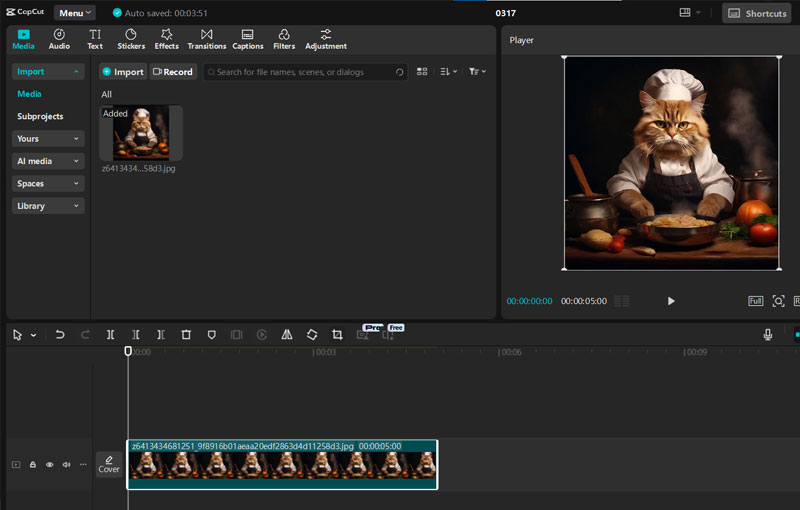
Task: Click the trash can delete icon
Action: 186,335
